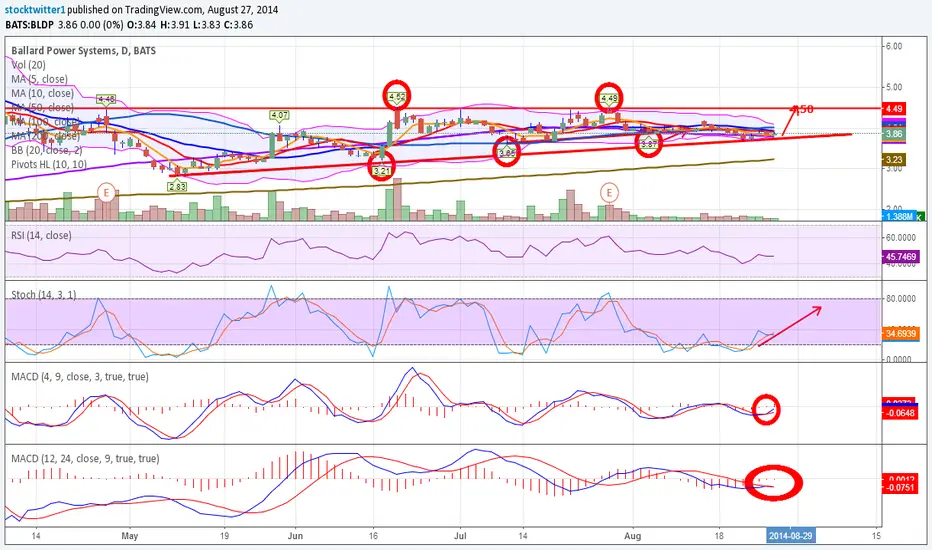Image resolution: width=932 pixels, height=550 pixels.
Task: Click the 4.48 pivot high label
Action: 106,99
